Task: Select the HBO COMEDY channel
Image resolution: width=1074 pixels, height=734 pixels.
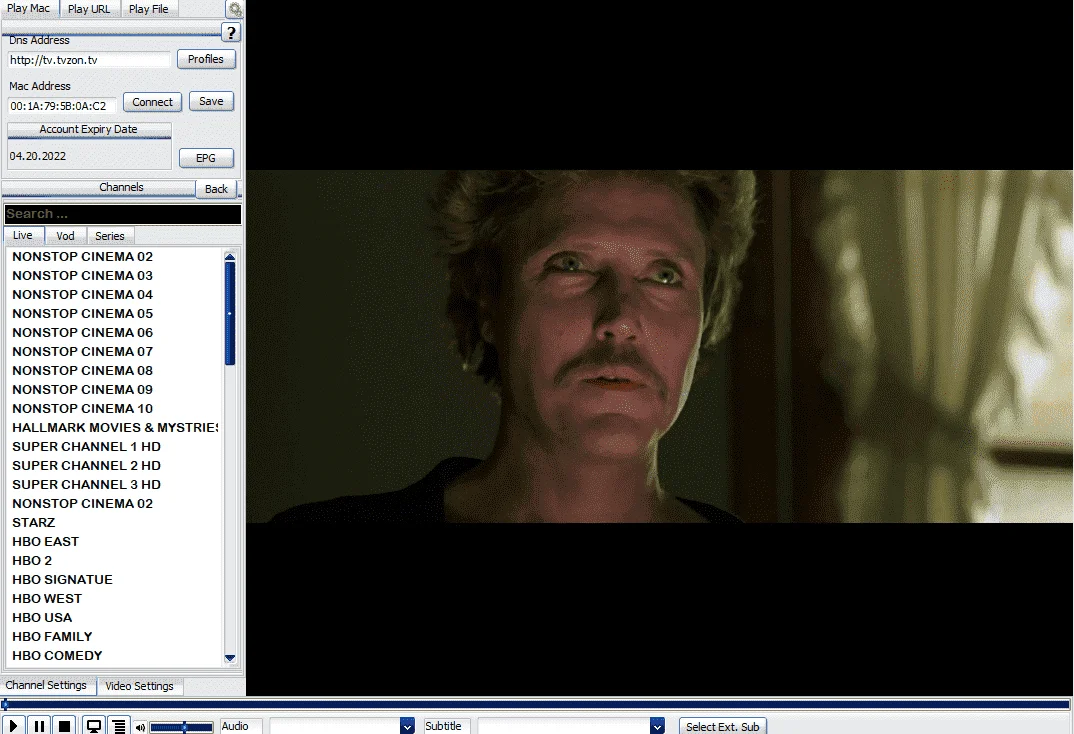Action: click(x=57, y=656)
